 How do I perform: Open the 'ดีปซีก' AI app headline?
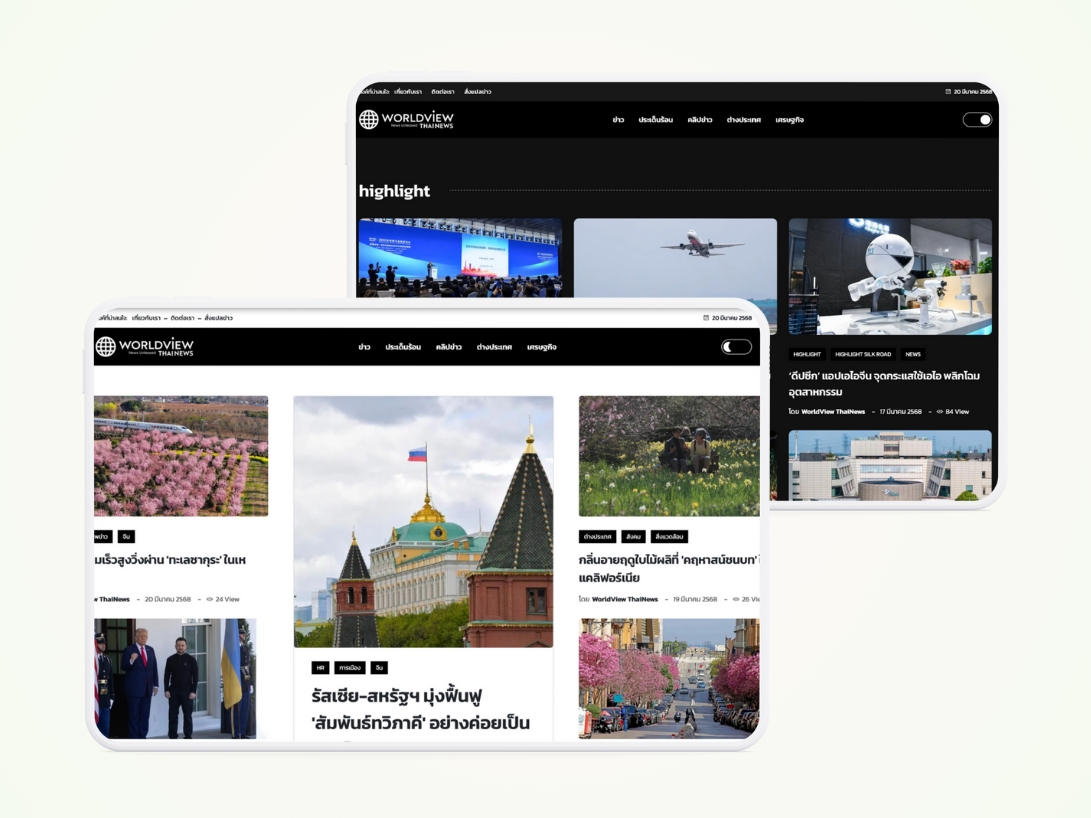[884, 384]
